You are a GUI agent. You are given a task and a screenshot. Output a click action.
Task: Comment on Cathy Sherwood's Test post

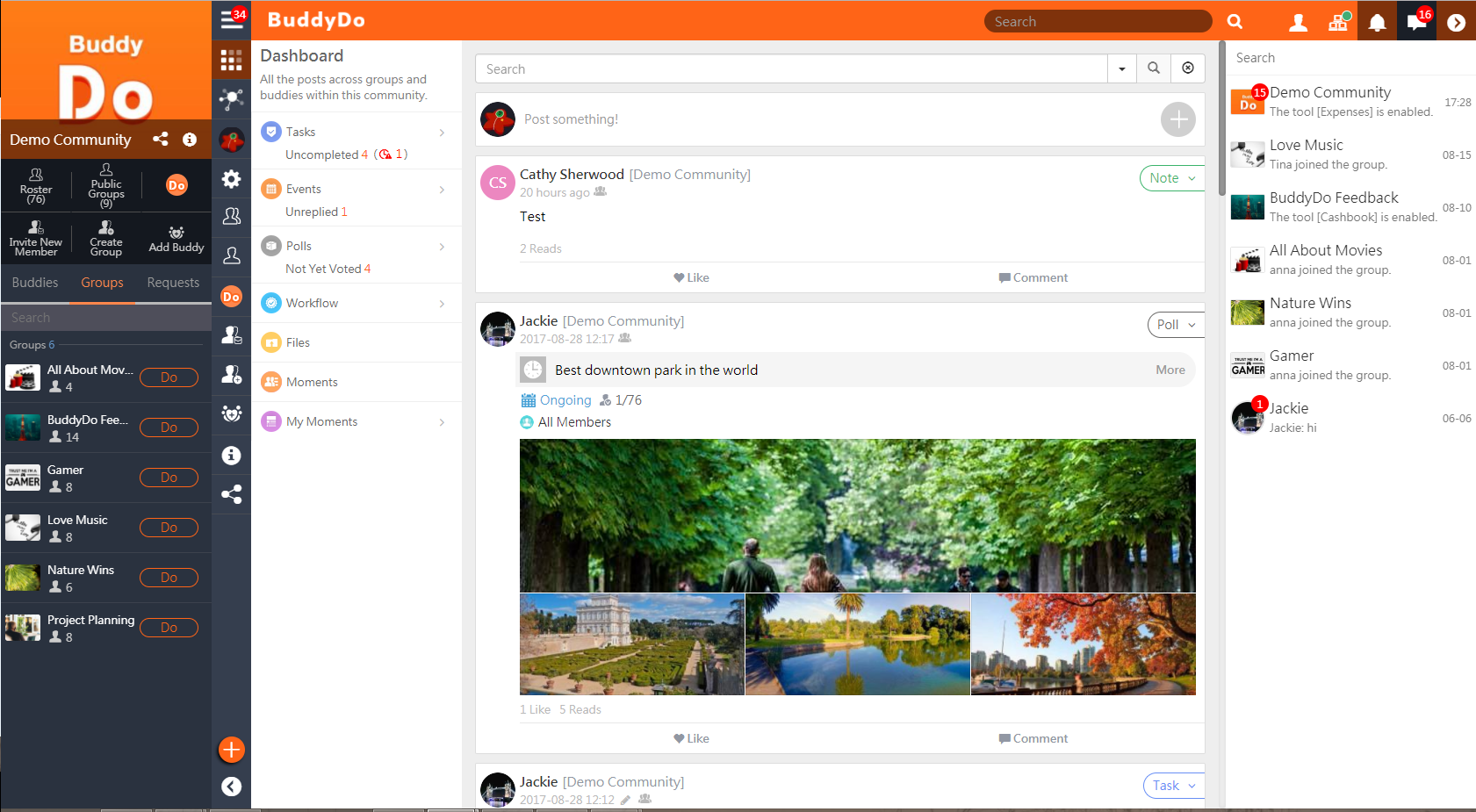pos(1033,277)
